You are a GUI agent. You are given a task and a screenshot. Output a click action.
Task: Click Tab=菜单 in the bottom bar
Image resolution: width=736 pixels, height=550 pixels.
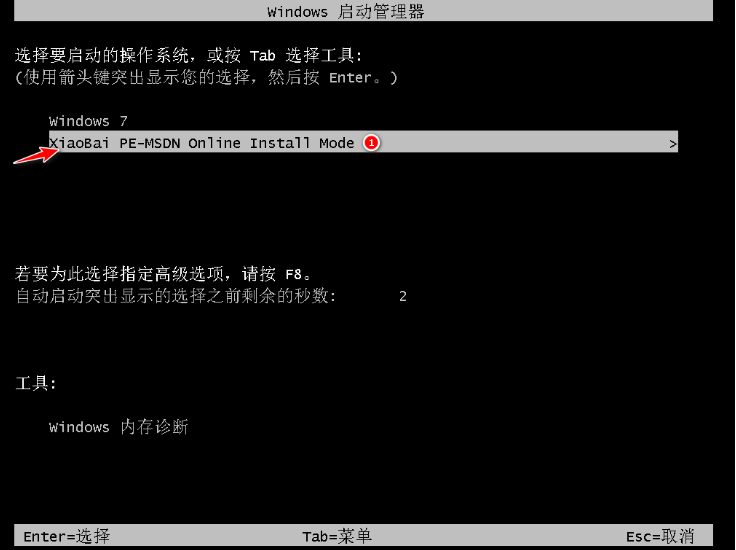[337, 536]
